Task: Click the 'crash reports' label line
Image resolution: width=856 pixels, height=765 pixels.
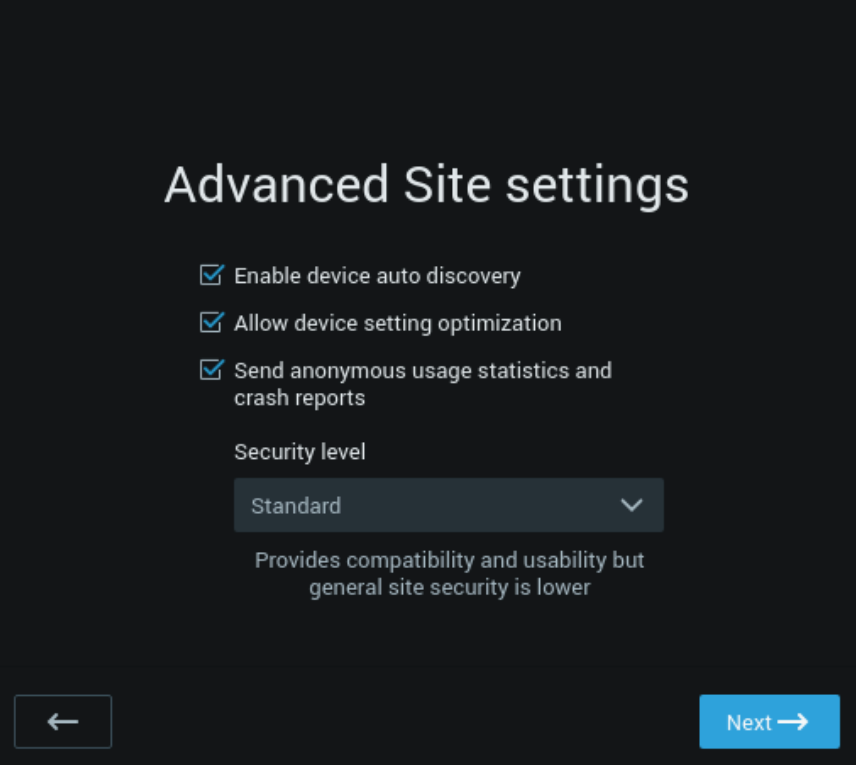Action: tap(300, 399)
